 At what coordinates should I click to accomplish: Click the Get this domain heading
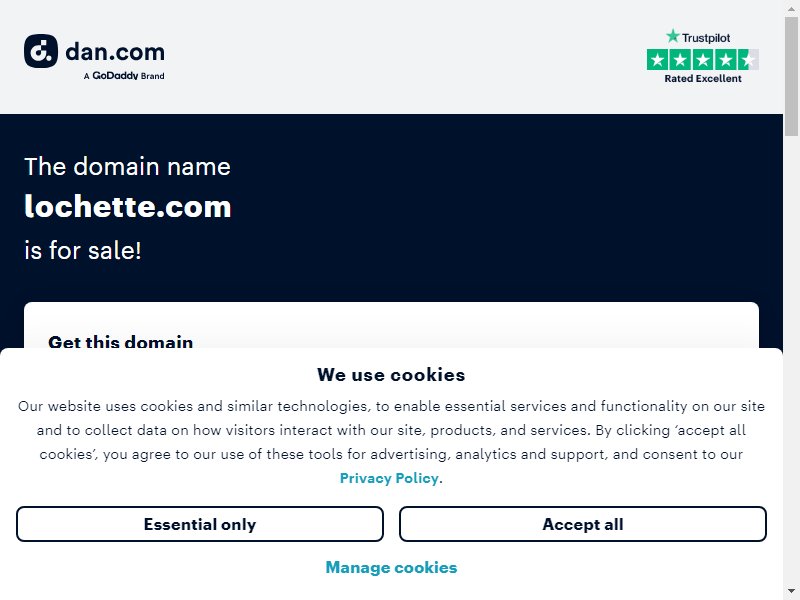pyautogui.click(x=120, y=341)
